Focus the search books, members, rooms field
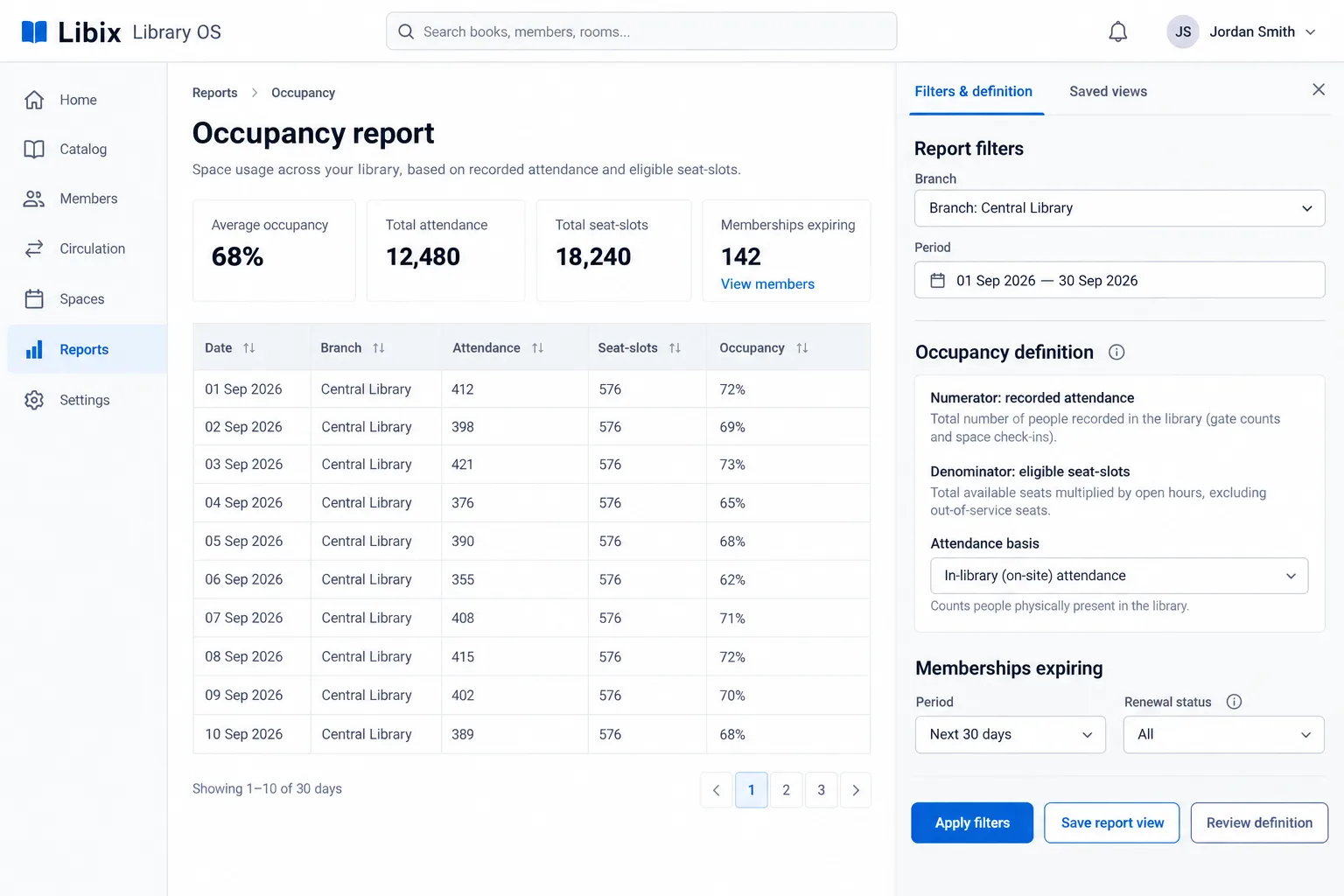The image size is (1344, 896). [641, 31]
